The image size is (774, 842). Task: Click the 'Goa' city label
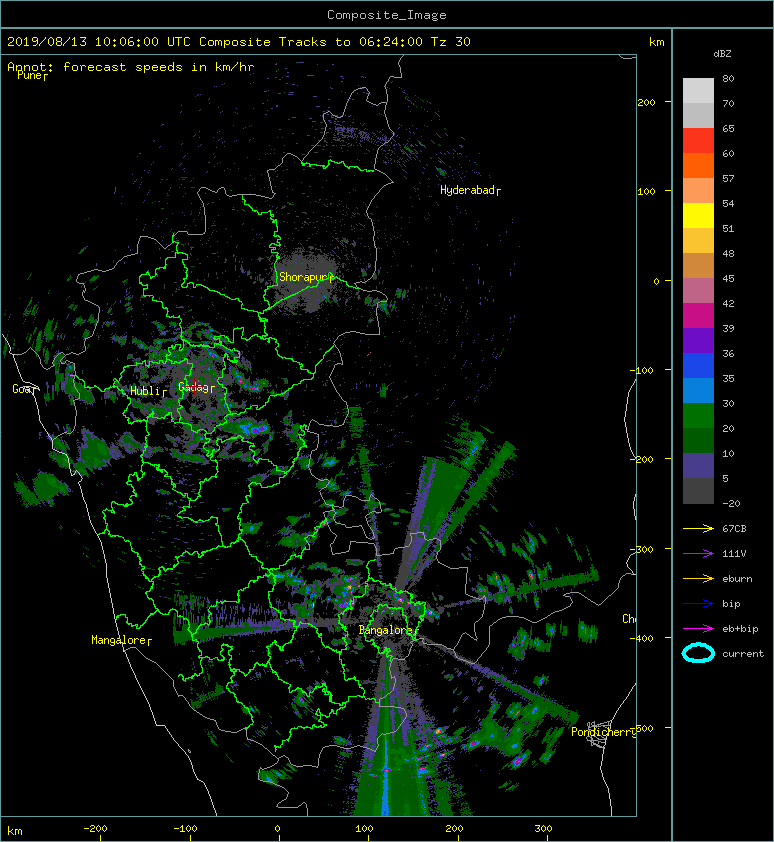[x=24, y=389]
